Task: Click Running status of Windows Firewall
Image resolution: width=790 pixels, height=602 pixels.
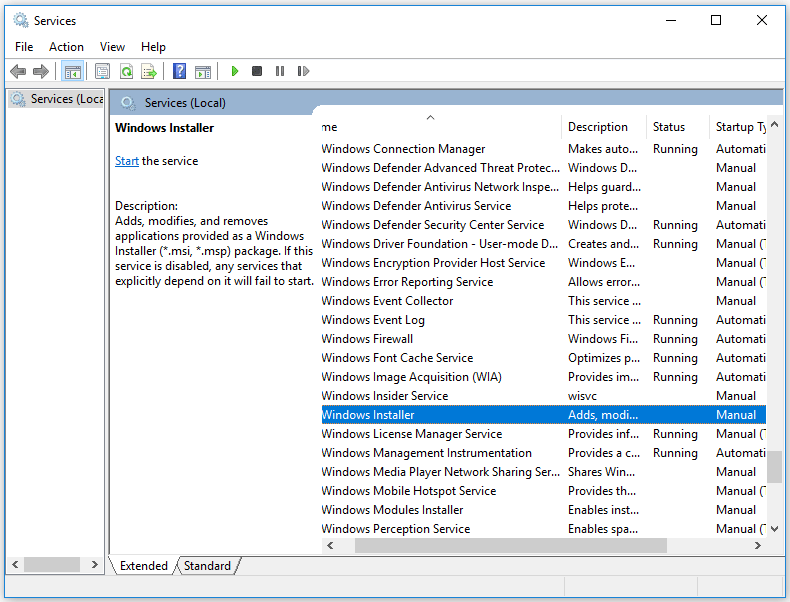Action: 675,339
